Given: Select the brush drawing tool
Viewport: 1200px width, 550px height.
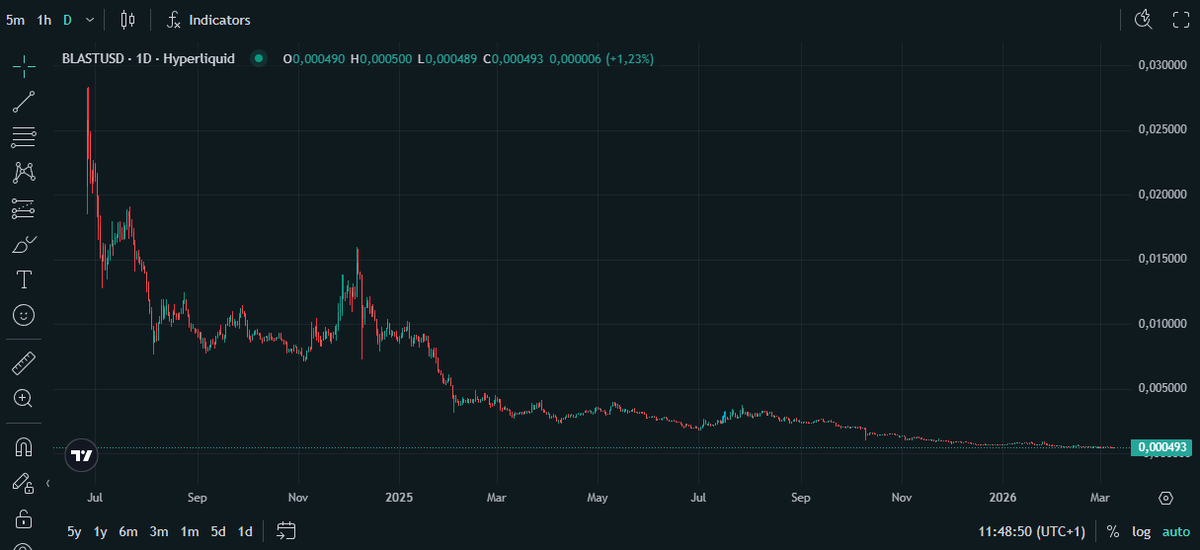Looking at the screenshot, I should (24, 243).
